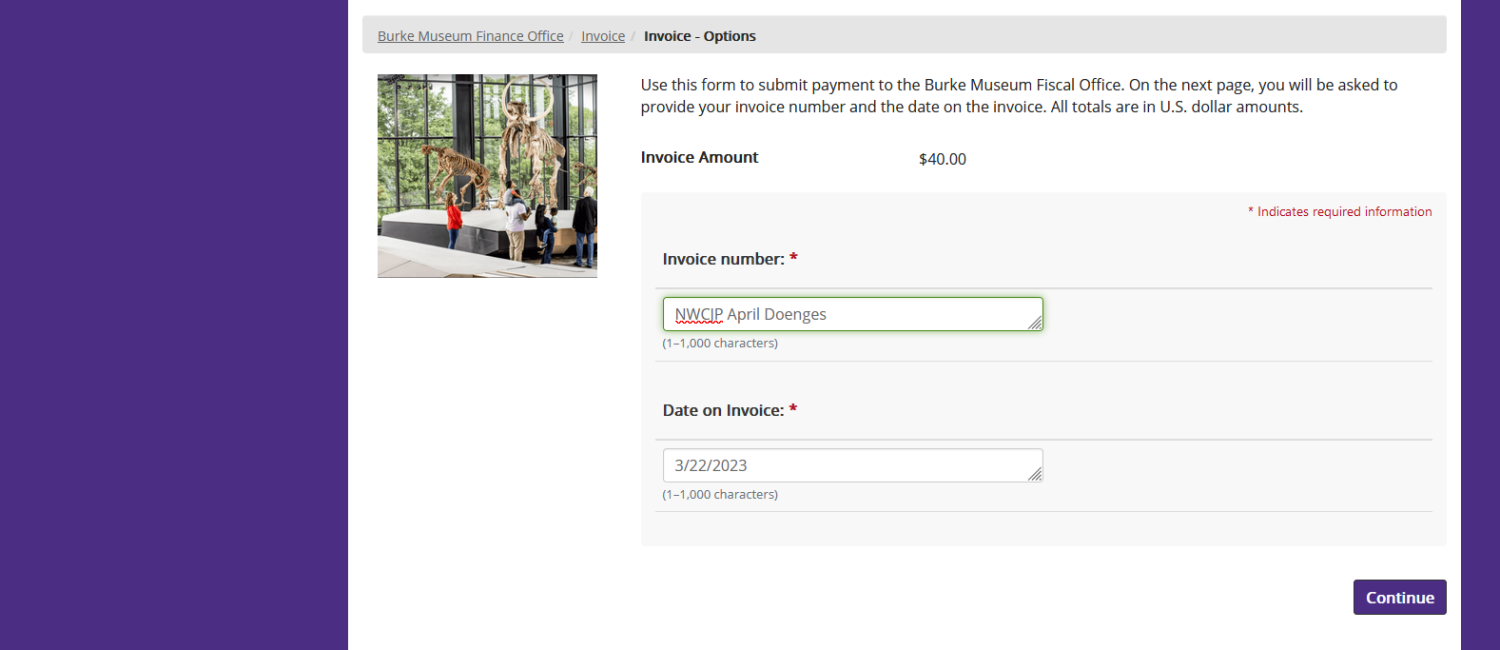This screenshot has width=1500, height=650.
Task: Click the mammoth skeleton museum photo
Action: [487, 176]
